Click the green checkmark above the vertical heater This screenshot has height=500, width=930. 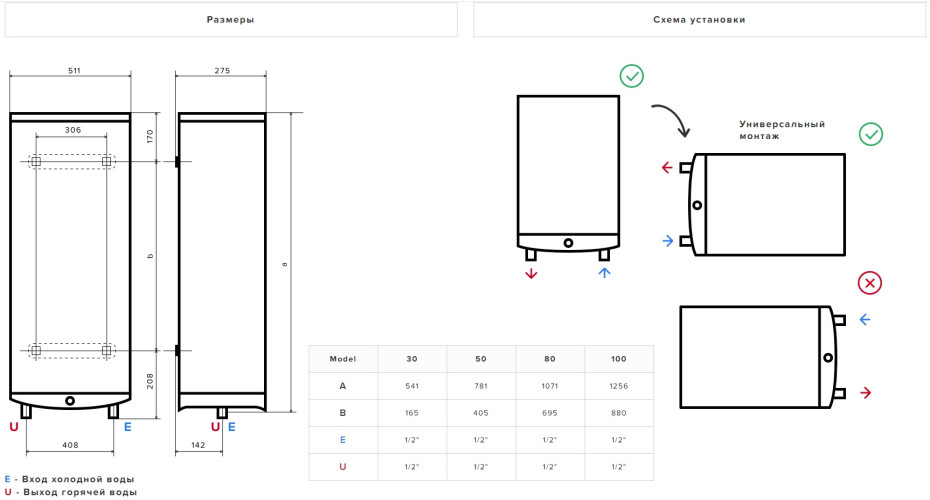click(631, 75)
